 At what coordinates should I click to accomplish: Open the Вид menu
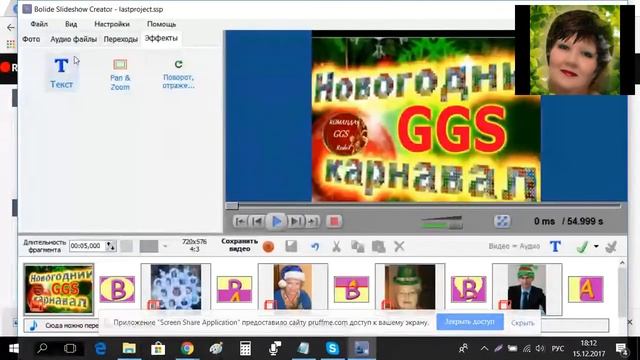(x=71, y=24)
